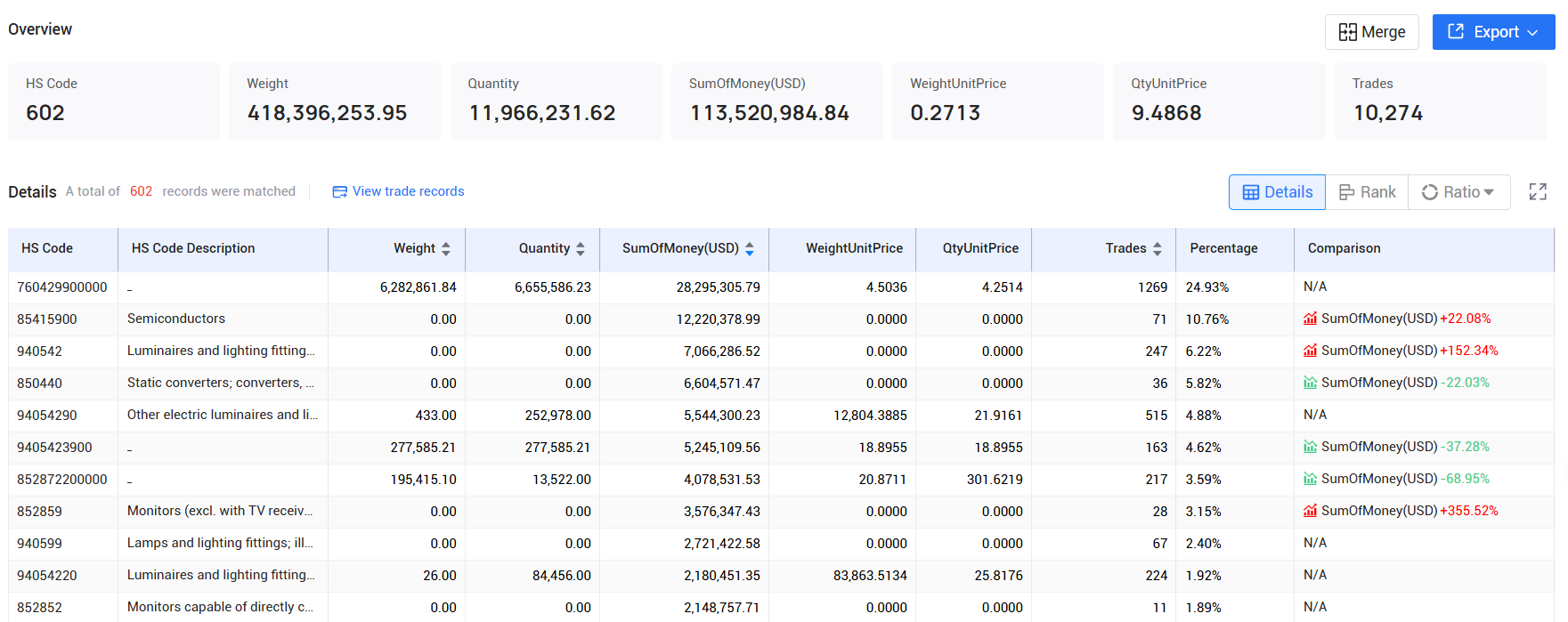Open View trade records link
Screen dimensions: 1568x622
point(408,191)
